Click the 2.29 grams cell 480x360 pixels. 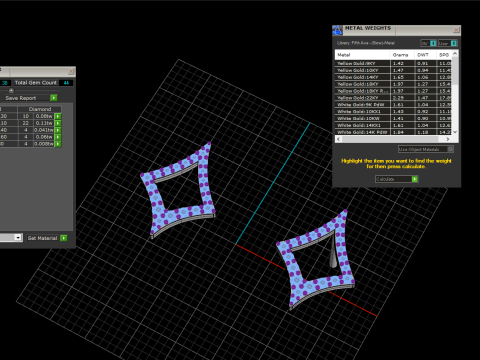pyautogui.click(x=402, y=98)
